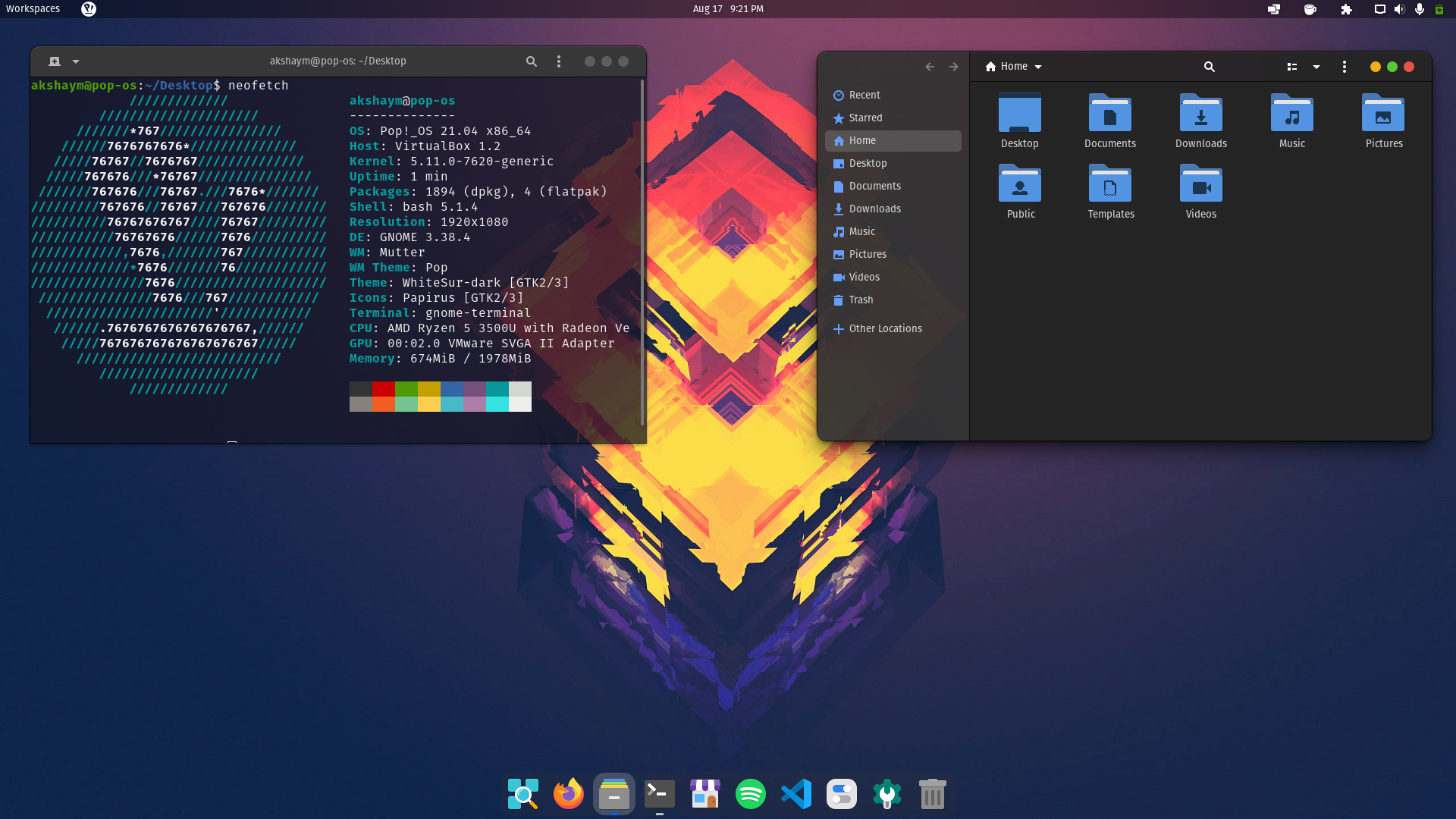Image resolution: width=1456 pixels, height=819 pixels.
Task: Open Visual Studio Code from the dock
Action: click(795, 794)
